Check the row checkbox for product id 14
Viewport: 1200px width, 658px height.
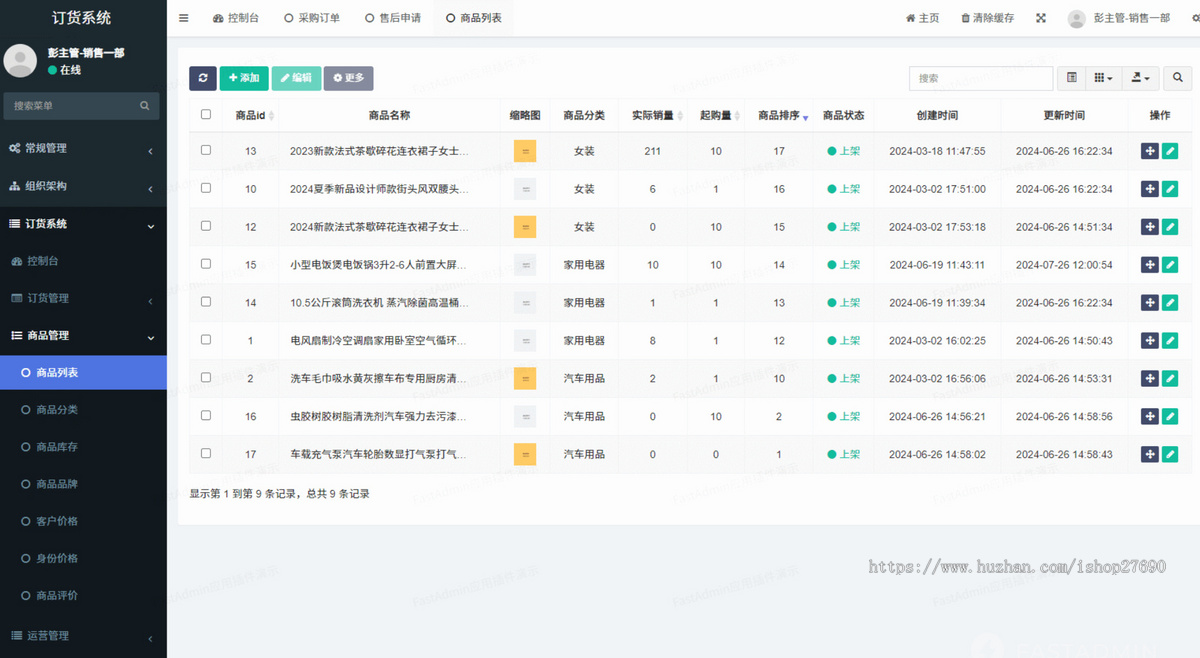point(206,302)
